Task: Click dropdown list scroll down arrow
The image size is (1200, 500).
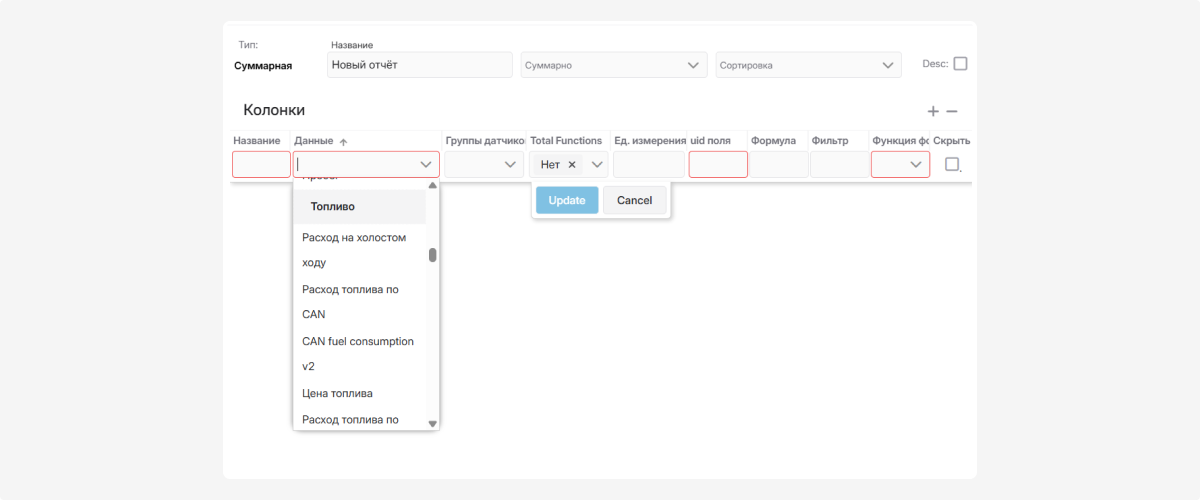Action: [x=432, y=424]
